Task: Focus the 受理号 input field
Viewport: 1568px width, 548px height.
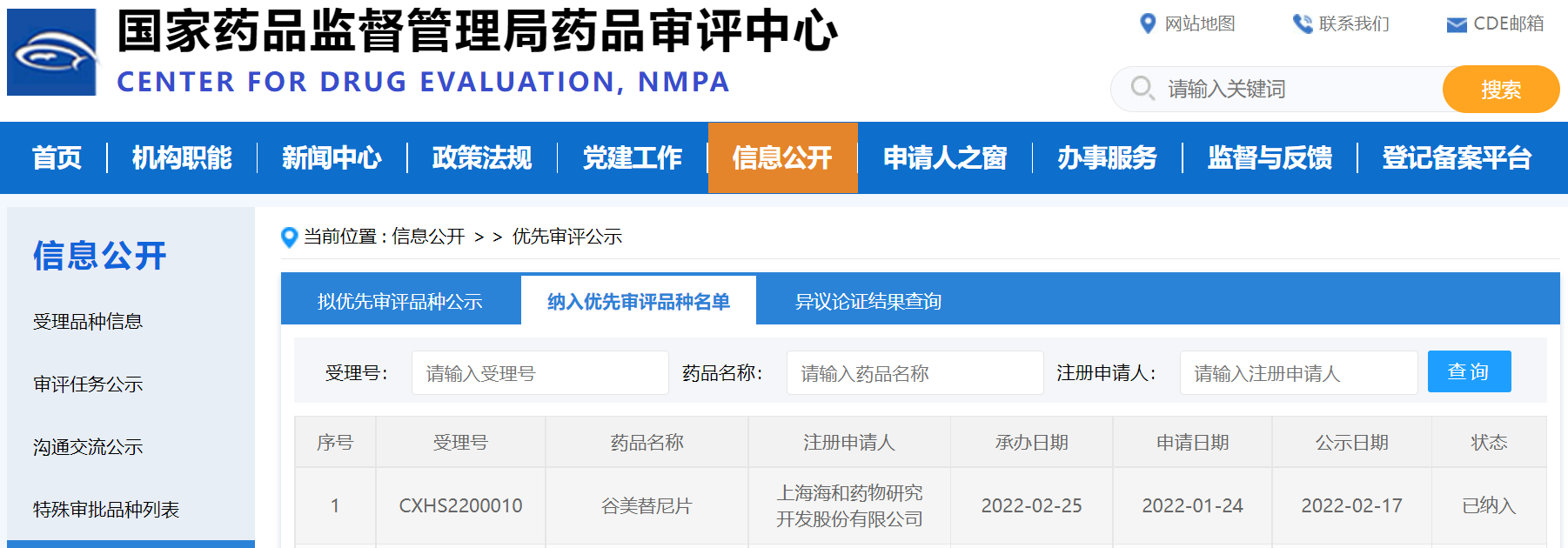Action: [x=539, y=373]
